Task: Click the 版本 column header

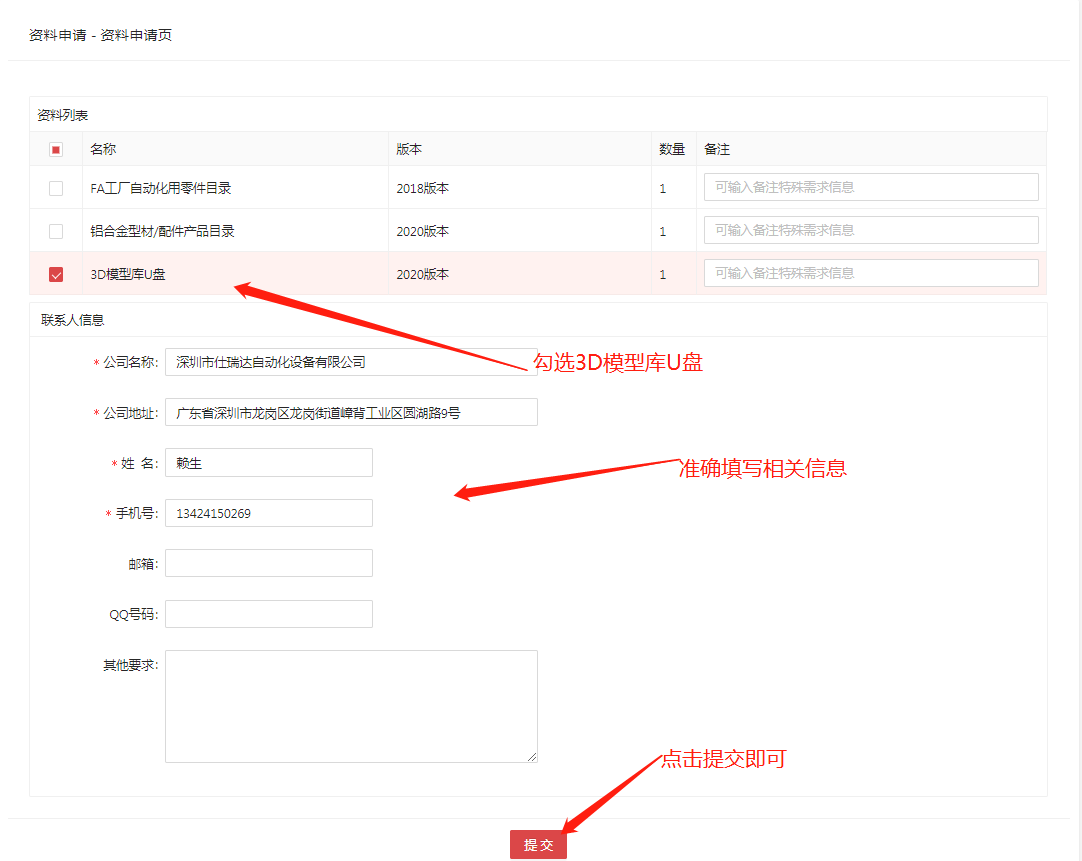Action: [x=409, y=149]
